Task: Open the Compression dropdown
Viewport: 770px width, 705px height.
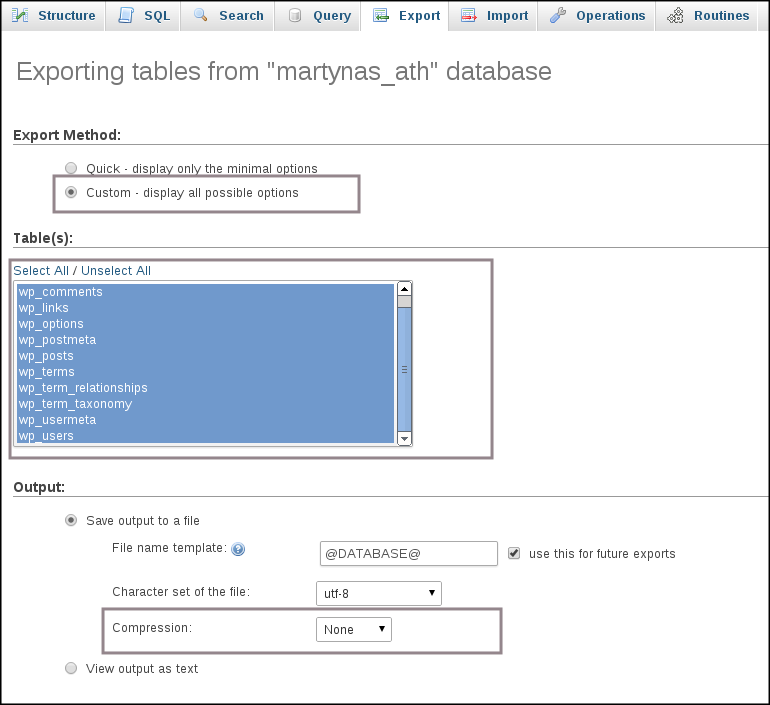Action: tap(354, 629)
